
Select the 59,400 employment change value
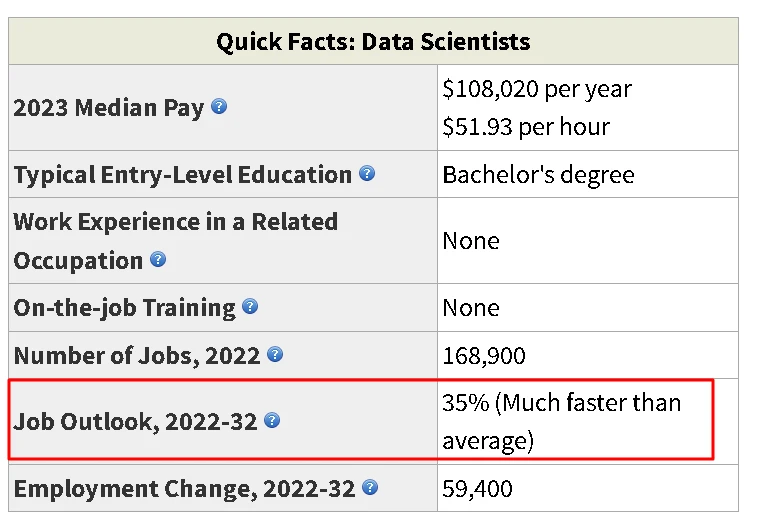point(478,489)
